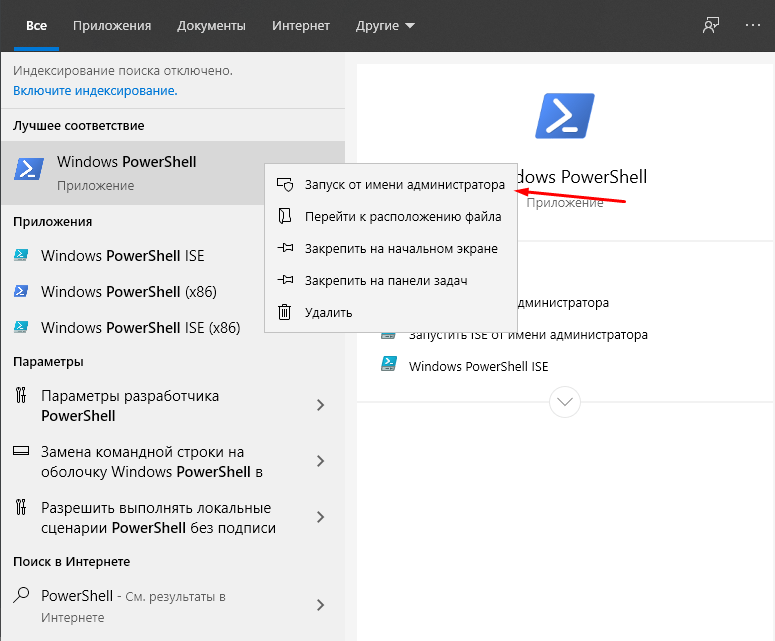Click the pin icon beside панели задач
This screenshot has width=775, height=641.
pyautogui.click(x=285, y=280)
